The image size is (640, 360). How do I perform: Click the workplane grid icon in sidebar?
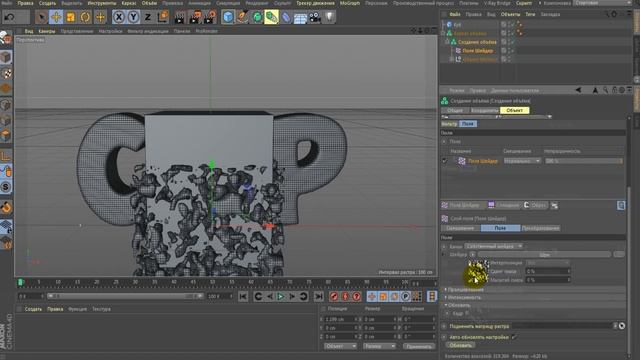tap(6, 227)
